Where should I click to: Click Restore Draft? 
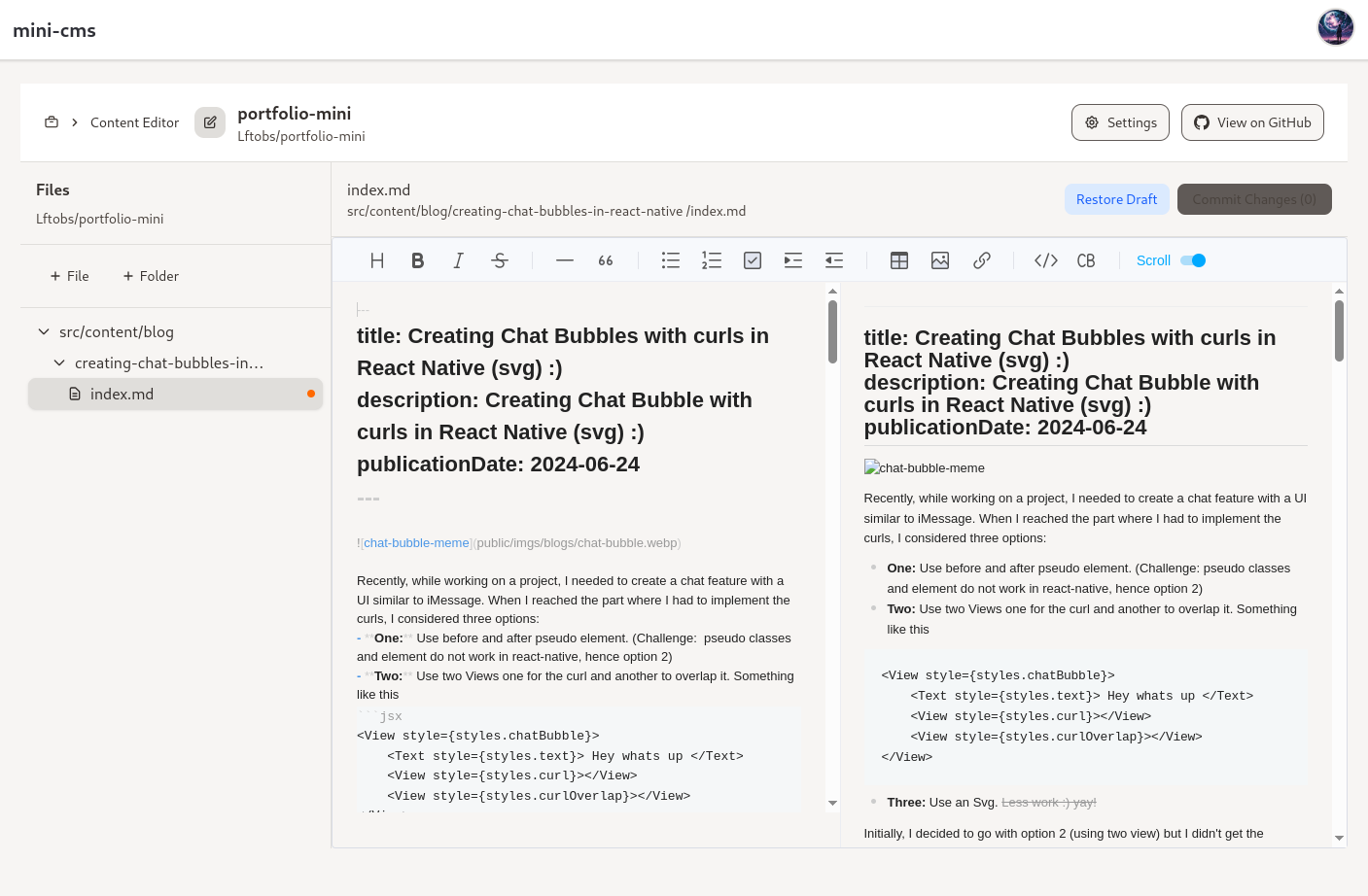click(1117, 198)
